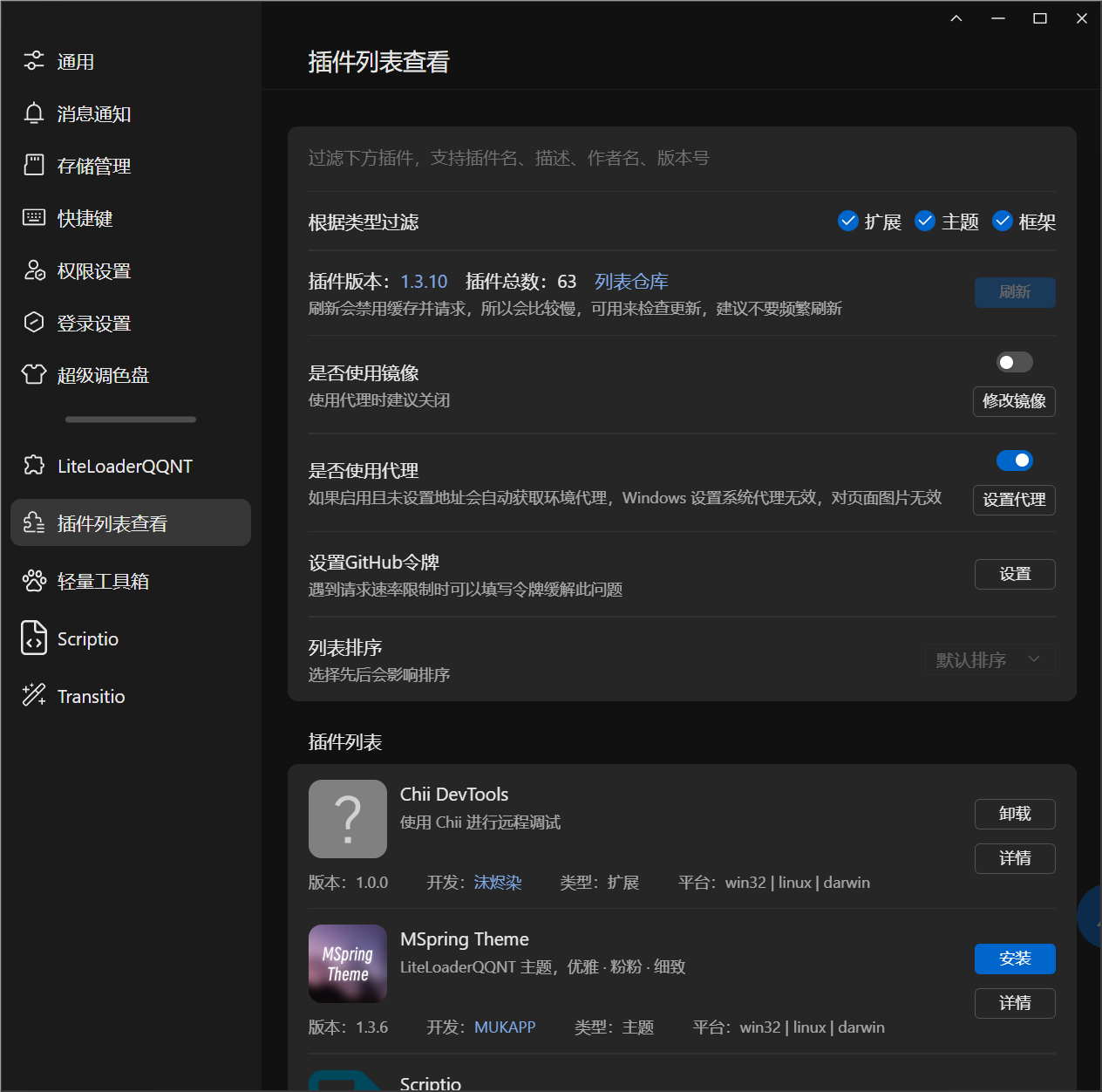1102x1092 pixels.
Task: Disable the 是否使用代理 proxy toggle
Action: pos(1014,461)
